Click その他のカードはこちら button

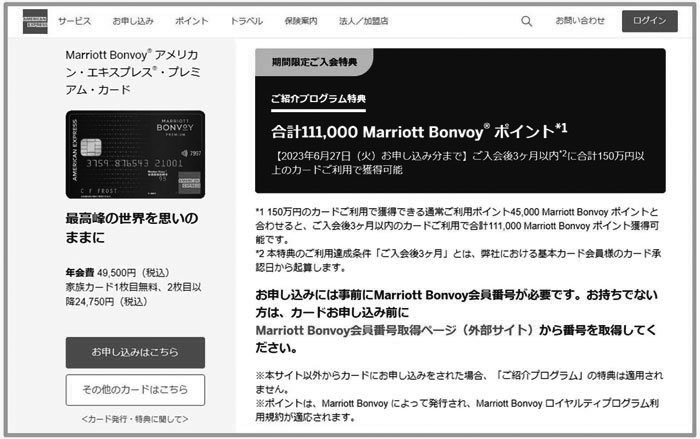pos(135,389)
